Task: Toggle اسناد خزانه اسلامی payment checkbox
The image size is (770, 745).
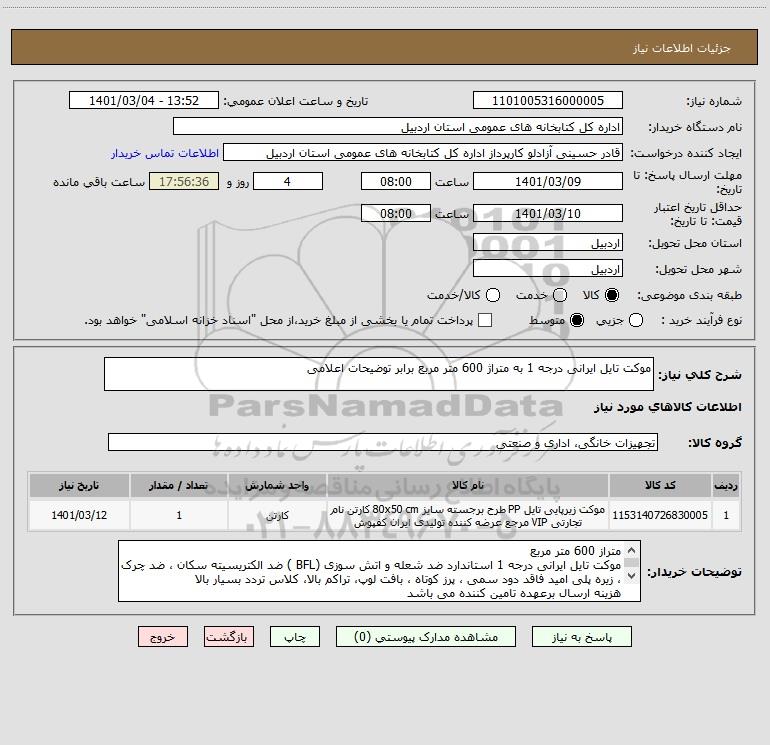Action: pos(485,320)
